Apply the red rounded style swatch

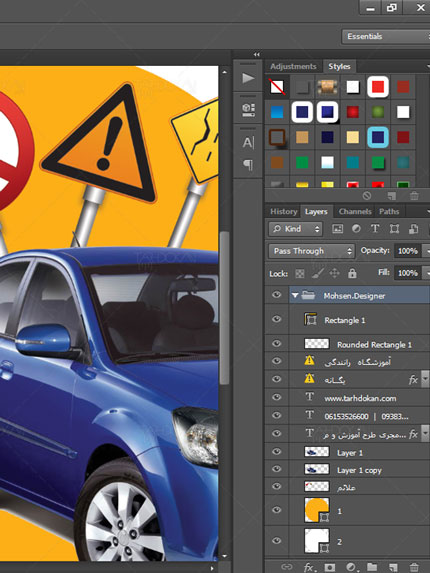coord(378,87)
